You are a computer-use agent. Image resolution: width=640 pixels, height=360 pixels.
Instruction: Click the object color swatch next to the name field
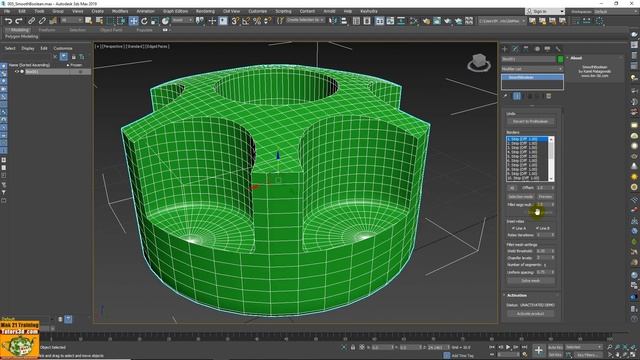tap(561, 59)
